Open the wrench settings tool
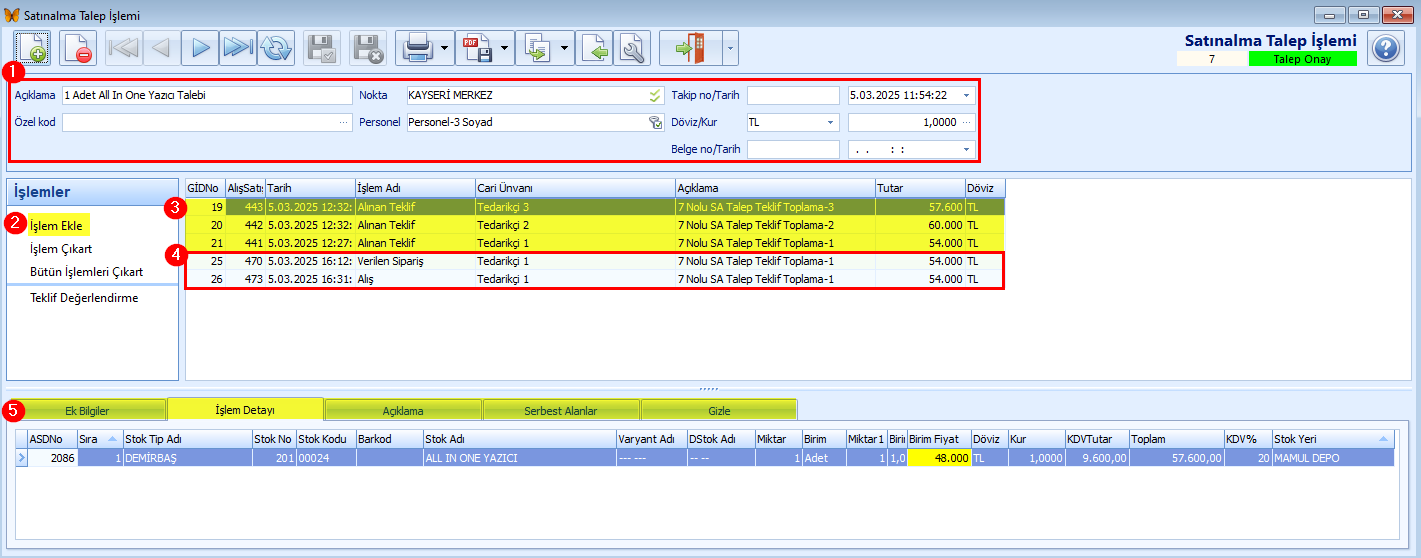This screenshot has height=558, width=1421. 632,48
